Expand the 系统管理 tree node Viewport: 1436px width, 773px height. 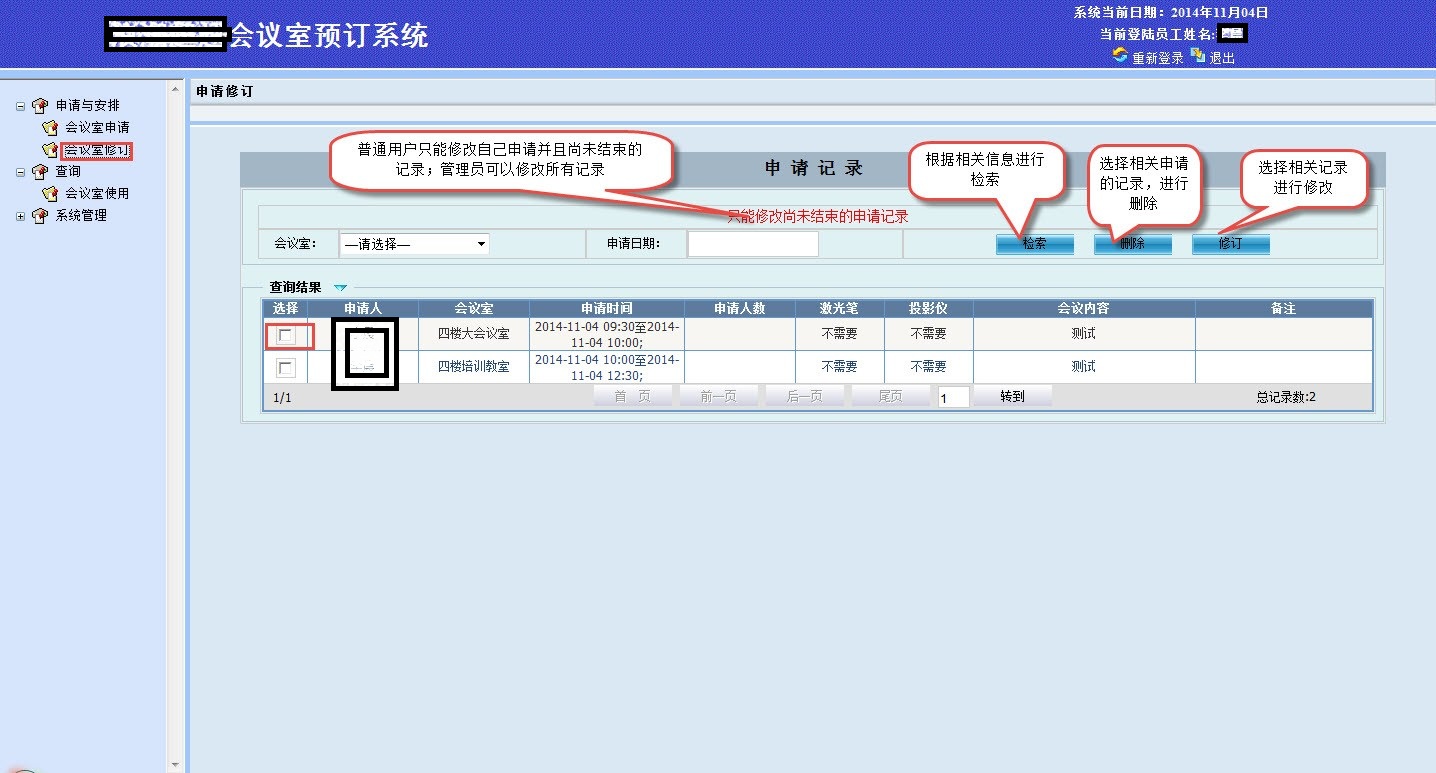(x=20, y=216)
